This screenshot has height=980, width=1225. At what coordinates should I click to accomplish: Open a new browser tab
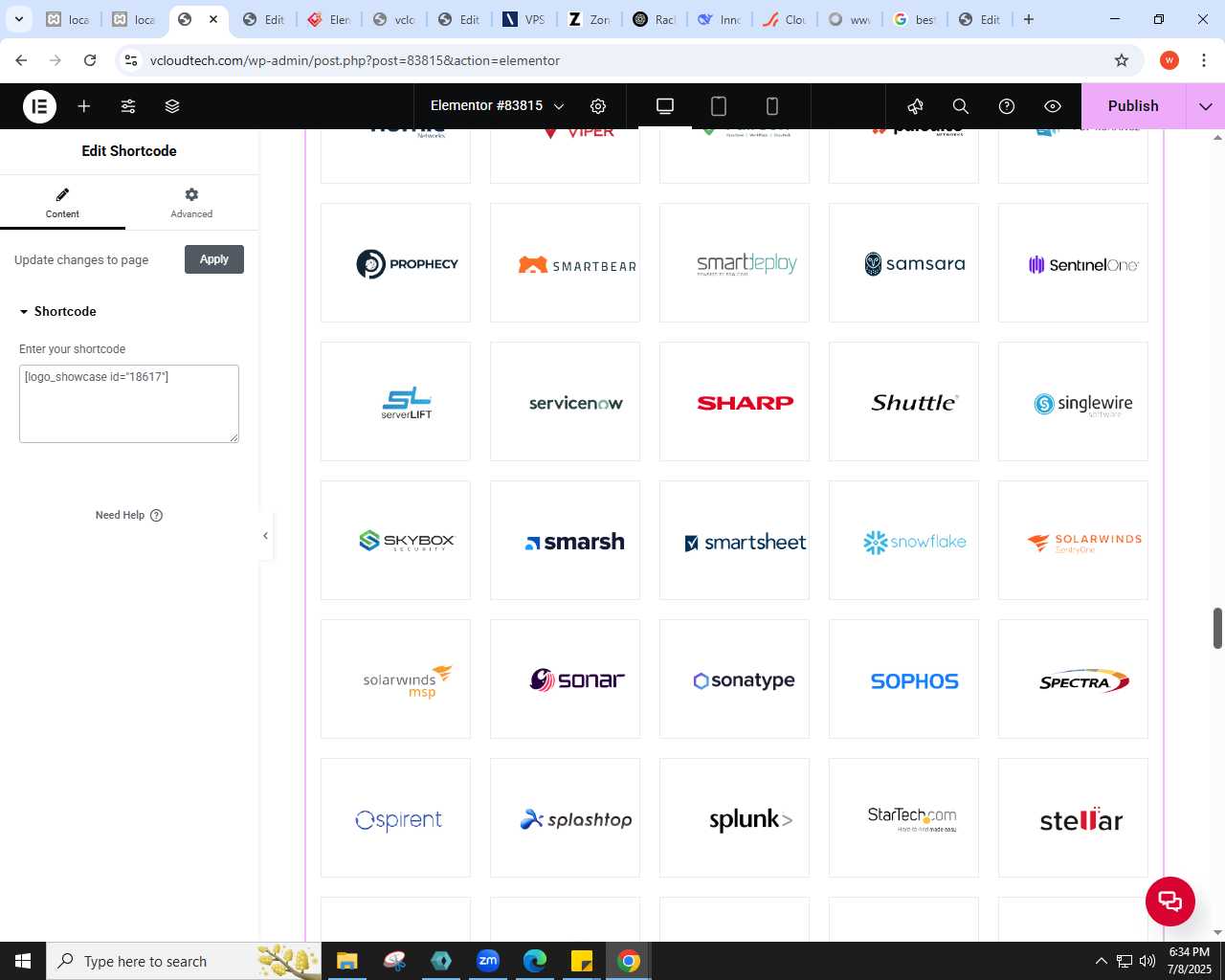coord(1029,19)
